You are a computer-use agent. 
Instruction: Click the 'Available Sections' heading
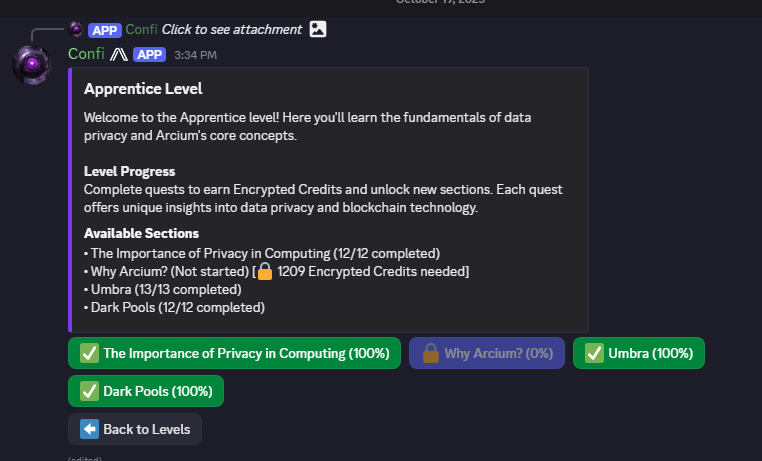click(141, 233)
